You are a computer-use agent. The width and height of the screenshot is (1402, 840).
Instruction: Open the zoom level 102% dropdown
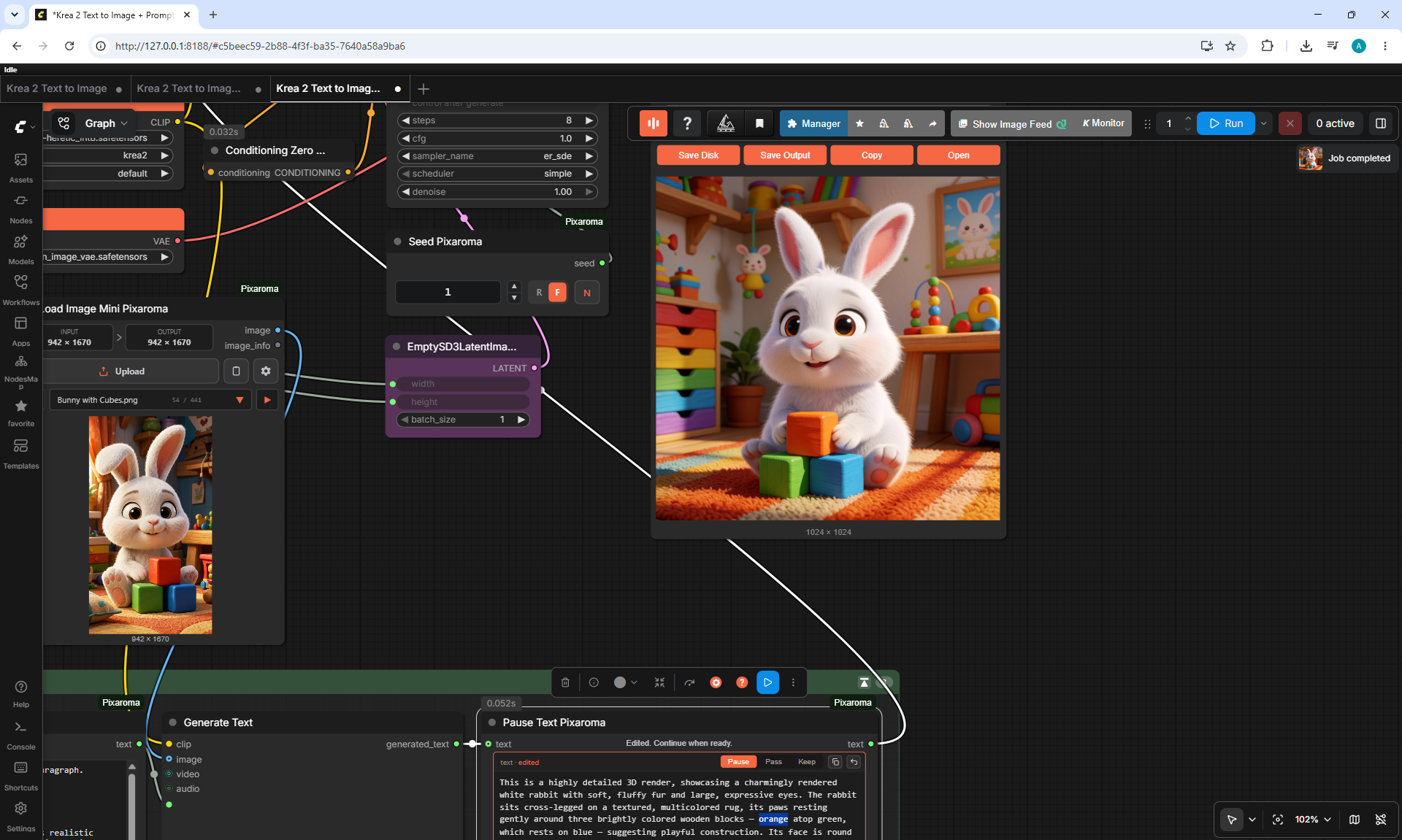[x=1313, y=820]
